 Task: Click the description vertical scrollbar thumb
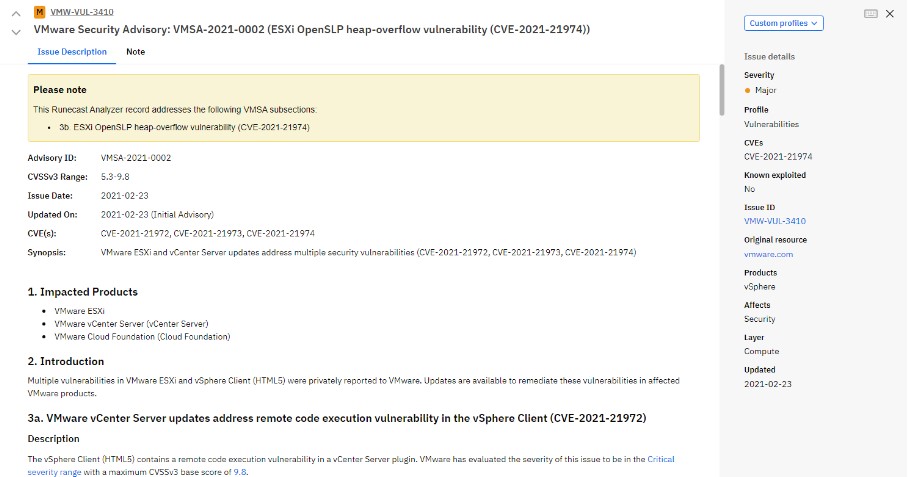tap(722, 90)
